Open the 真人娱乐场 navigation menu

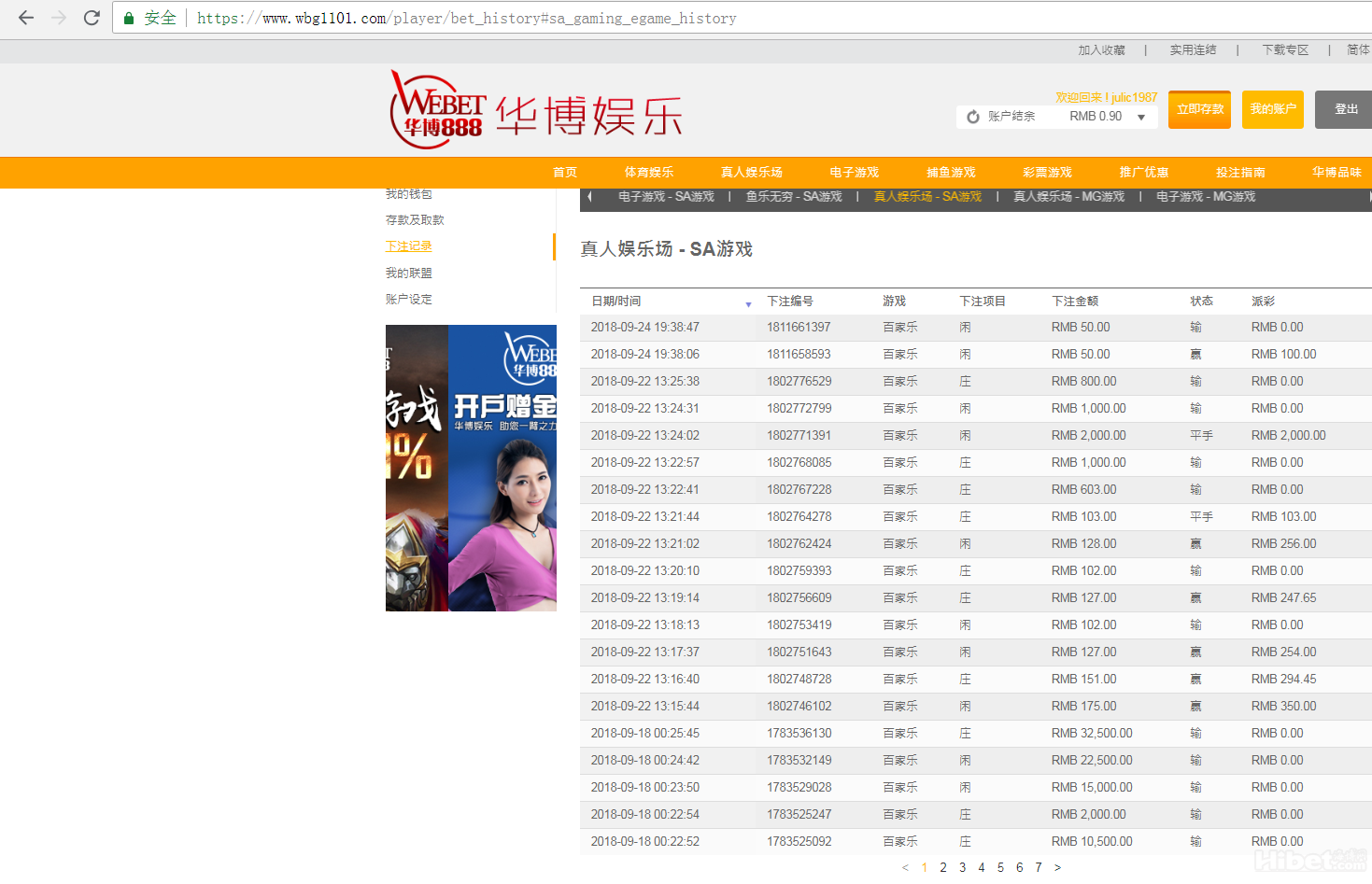coord(751,173)
